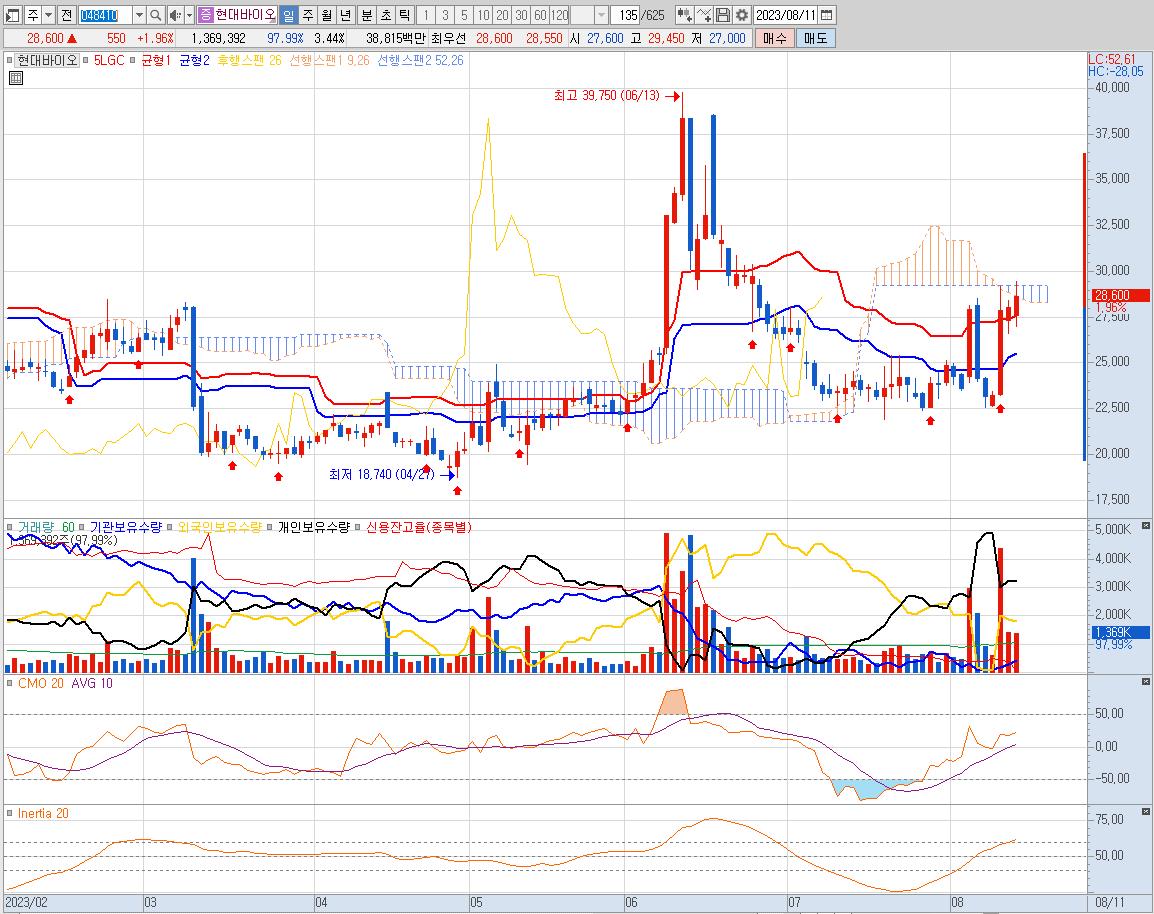Open stock search with the magnifier icon
Image resolution: width=1154 pixels, height=914 pixels.
(155, 15)
